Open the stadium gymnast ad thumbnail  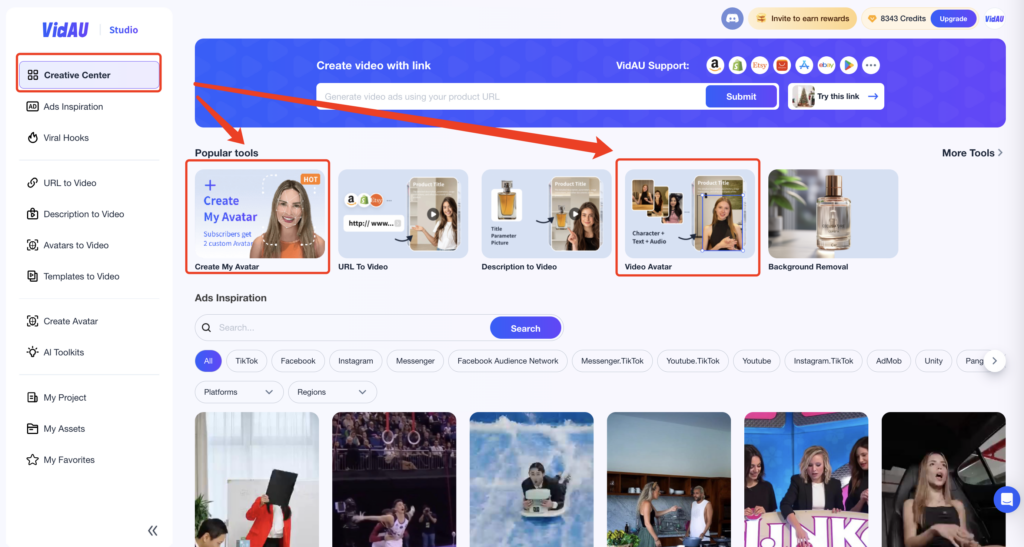point(394,479)
